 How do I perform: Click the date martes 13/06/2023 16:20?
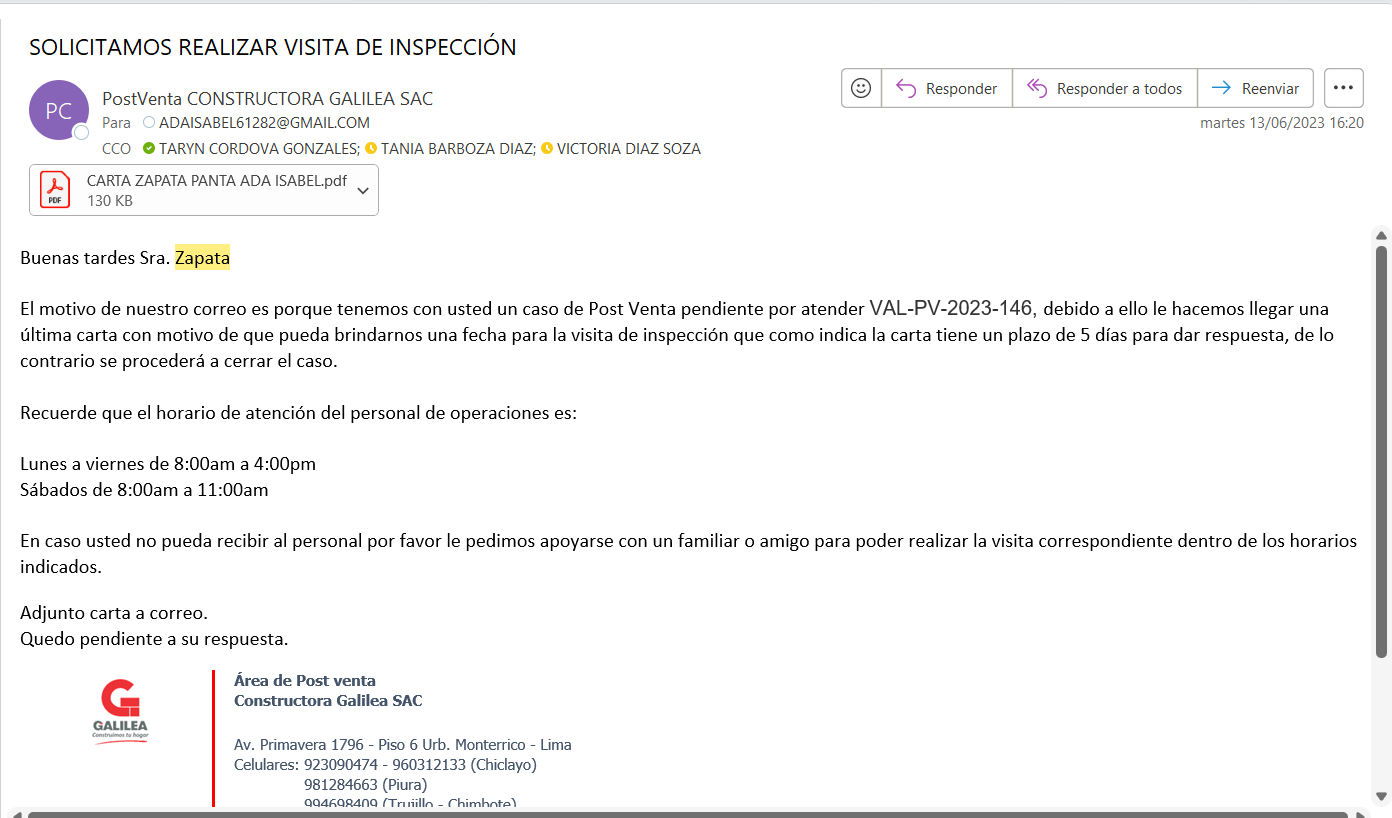tap(1282, 123)
